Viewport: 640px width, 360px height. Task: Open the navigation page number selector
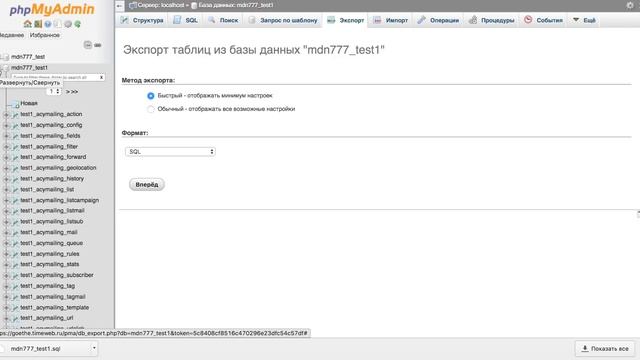click(x=53, y=91)
